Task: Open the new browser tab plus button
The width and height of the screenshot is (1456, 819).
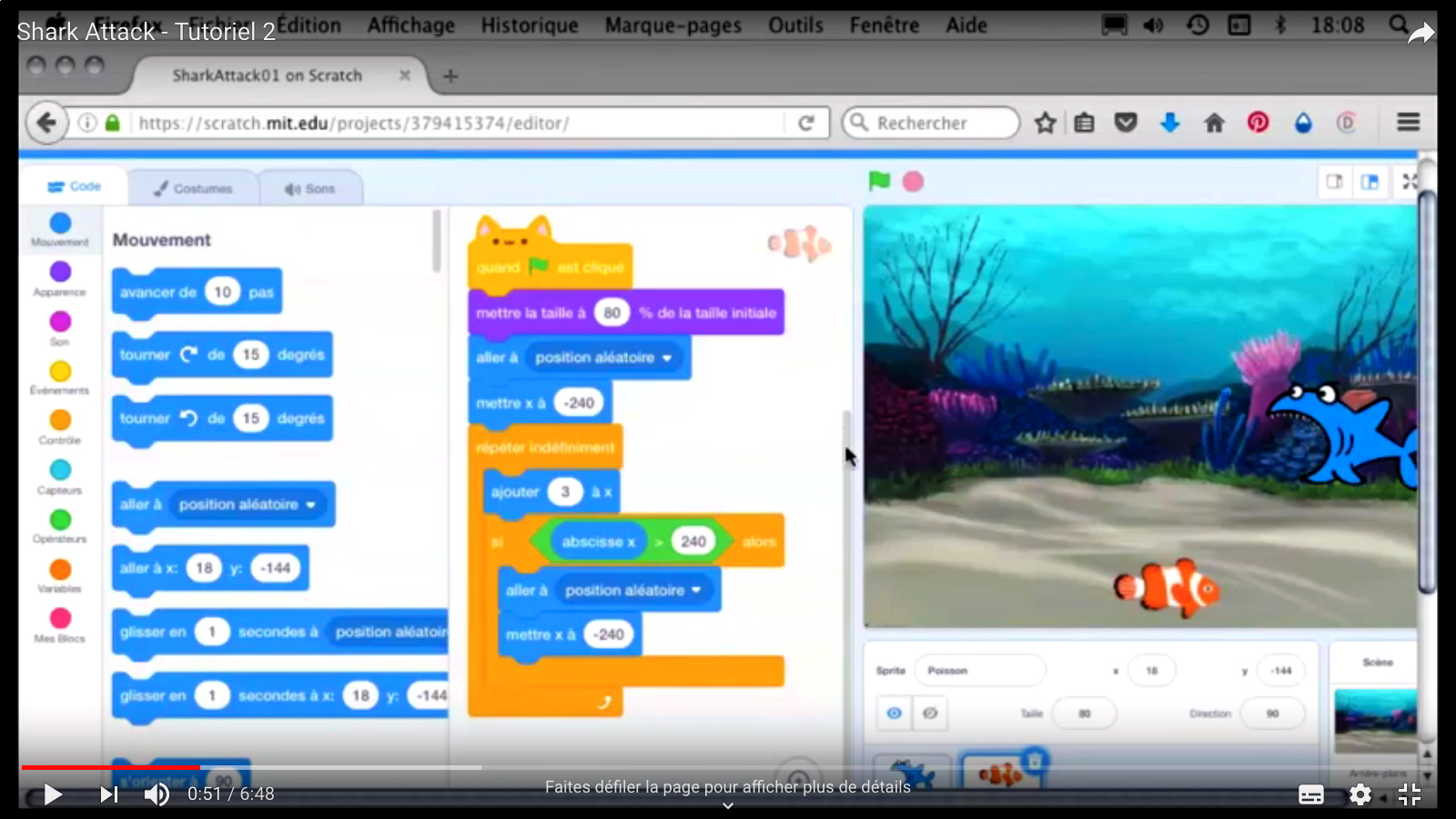Action: tap(450, 76)
